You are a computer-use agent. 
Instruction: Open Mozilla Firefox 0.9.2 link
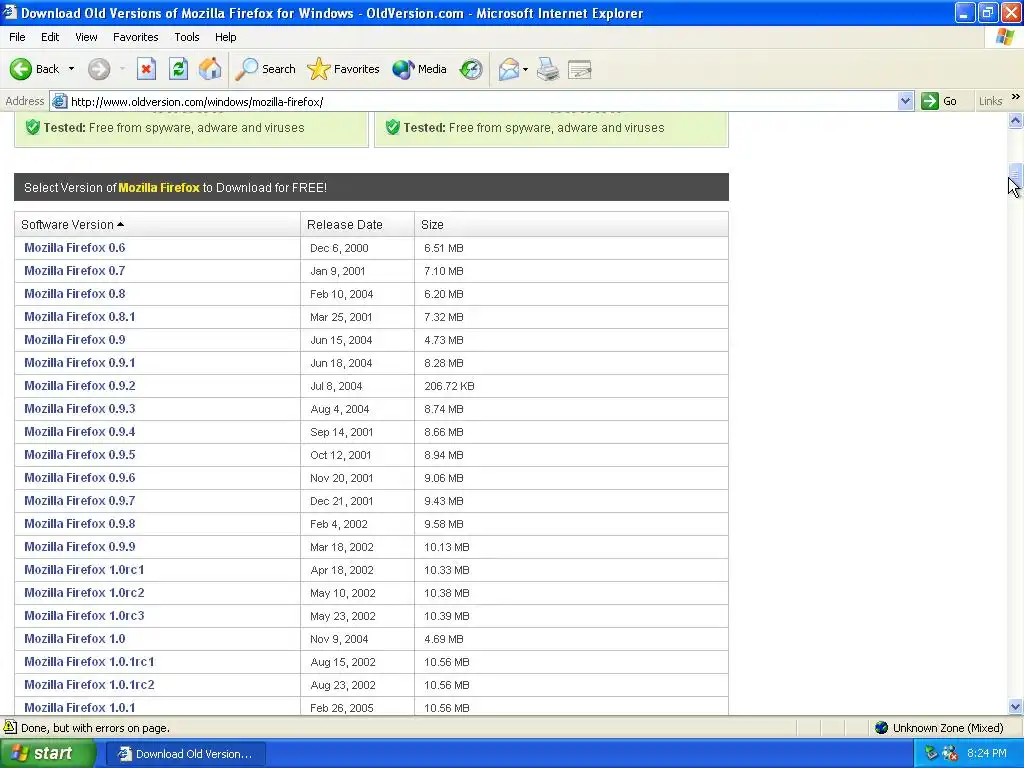pos(80,385)
